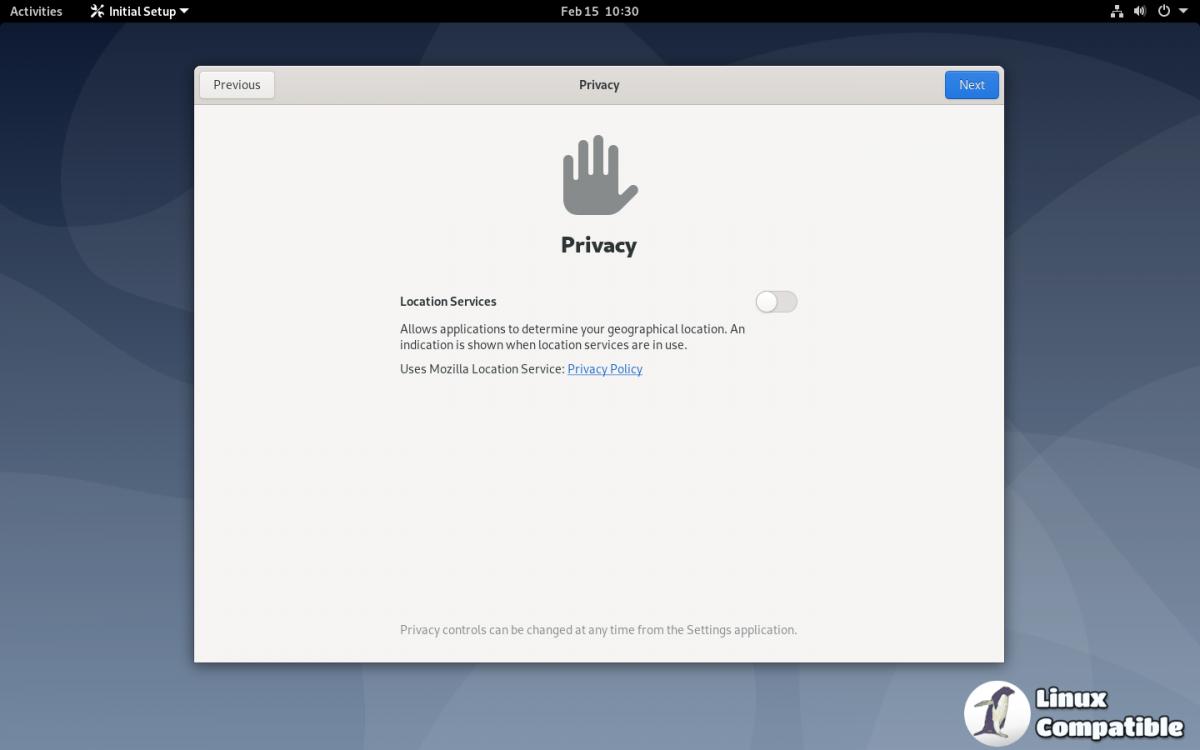Expand the system menu arrow
1200x750 pixels.
point(1183,11)
